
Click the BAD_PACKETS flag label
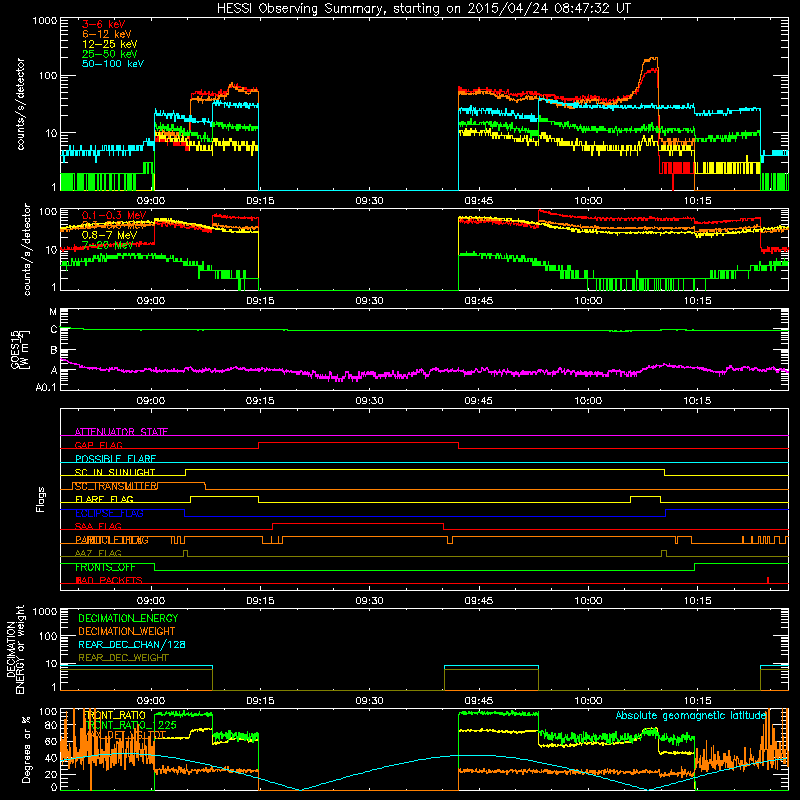tap(109, 580)
